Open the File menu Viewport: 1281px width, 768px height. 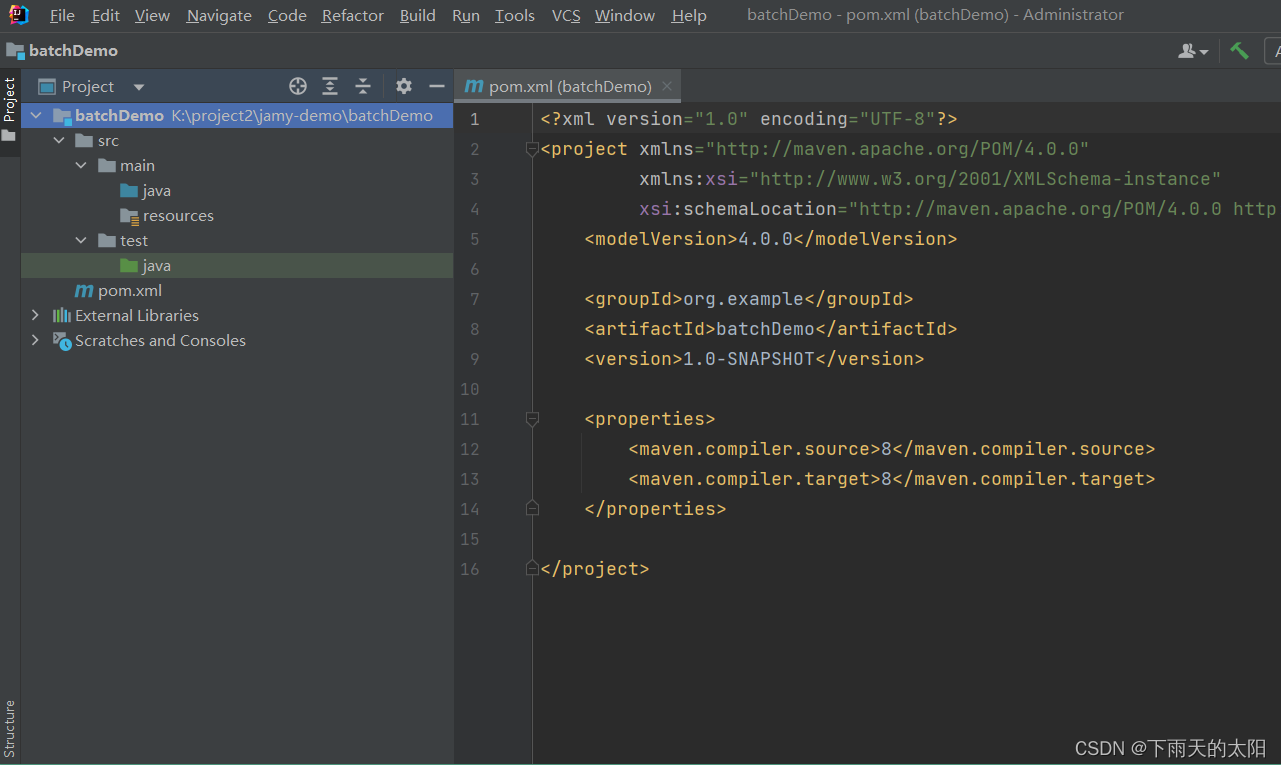(62, 16)
